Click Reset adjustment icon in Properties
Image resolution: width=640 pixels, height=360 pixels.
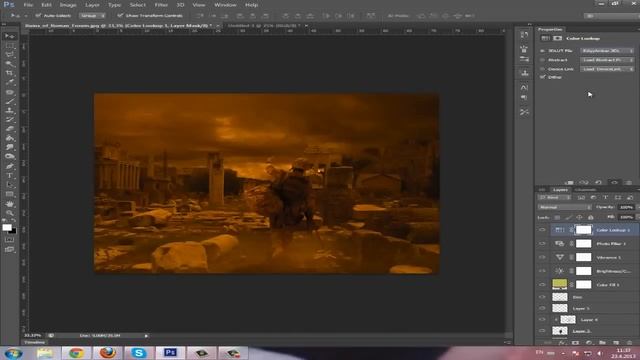pos(598,182)
